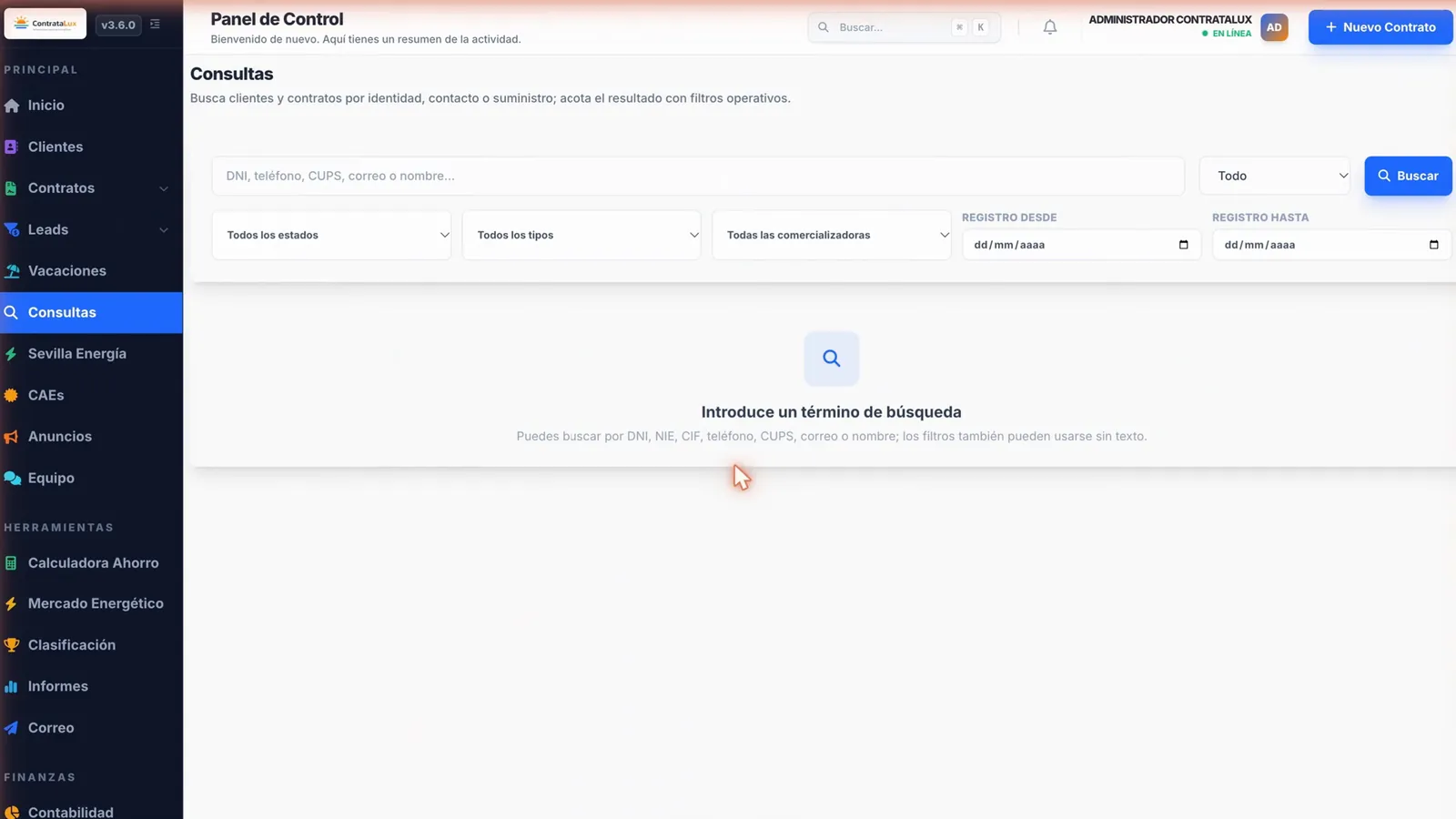1456x819 pixels.
Task: Open the AD user avatar
Action: pos(1274,27)
